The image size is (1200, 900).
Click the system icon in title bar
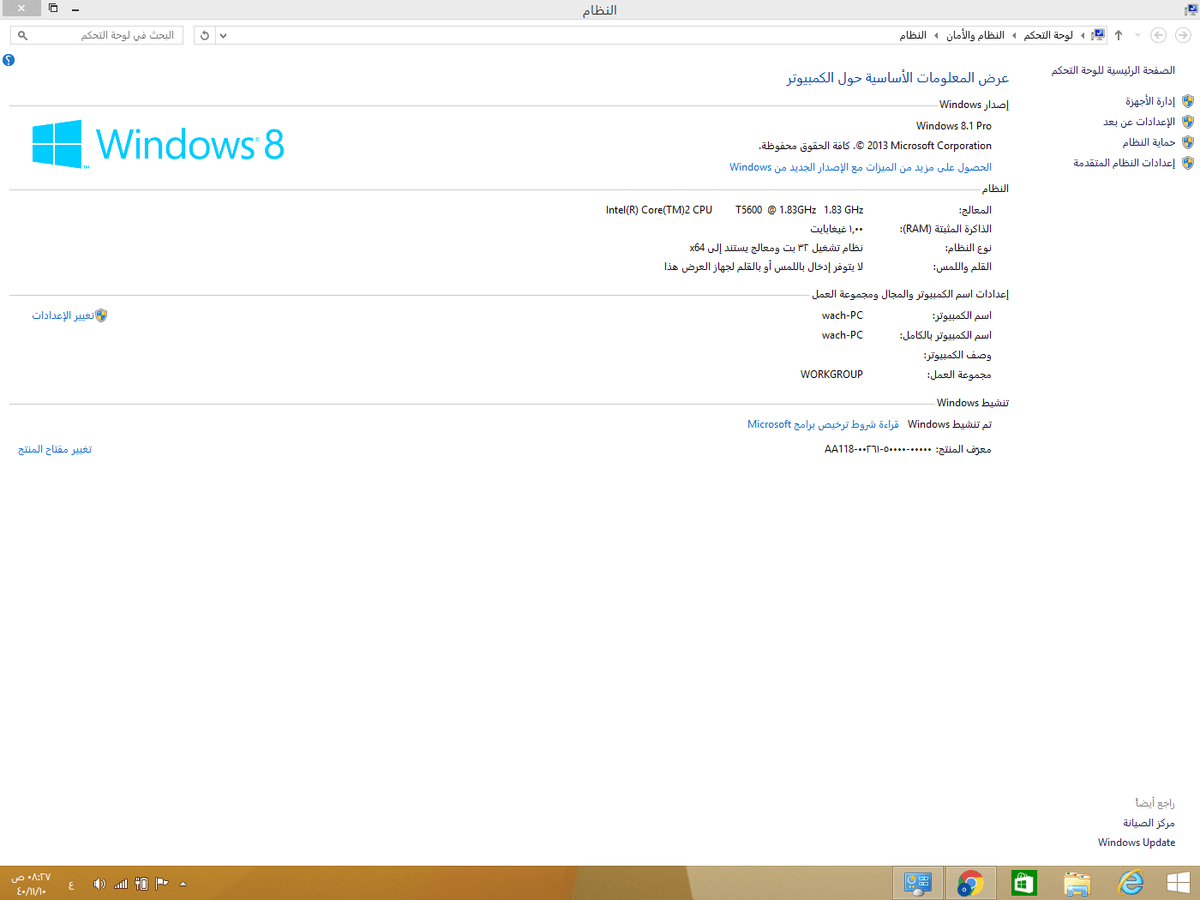pos(1191,8)
